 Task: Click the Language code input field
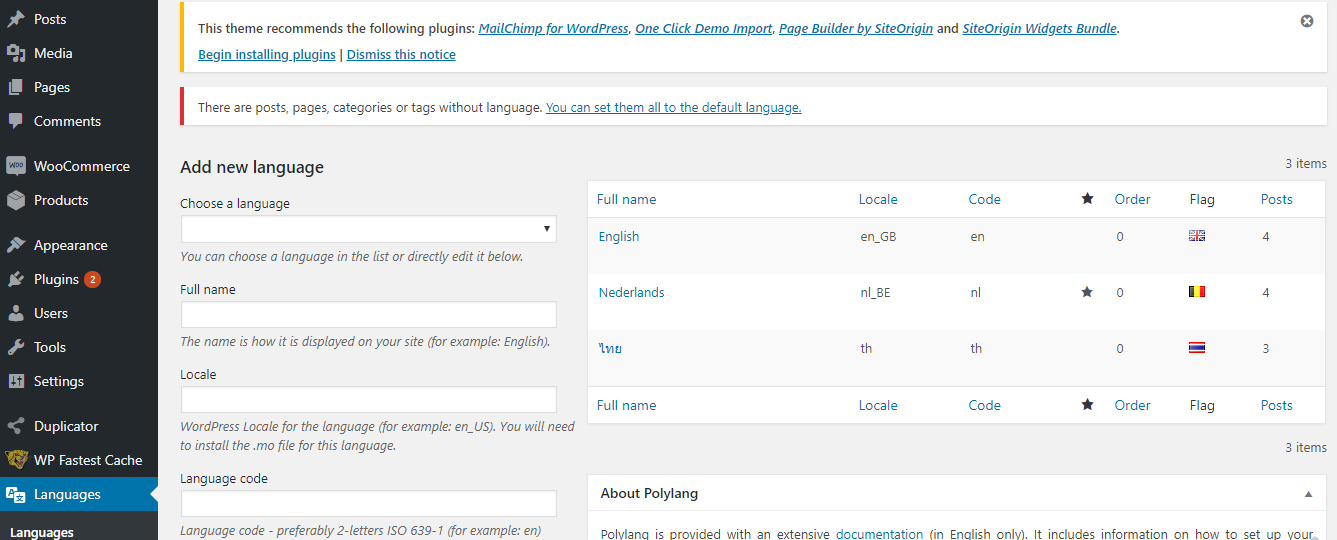coord(368,503)
